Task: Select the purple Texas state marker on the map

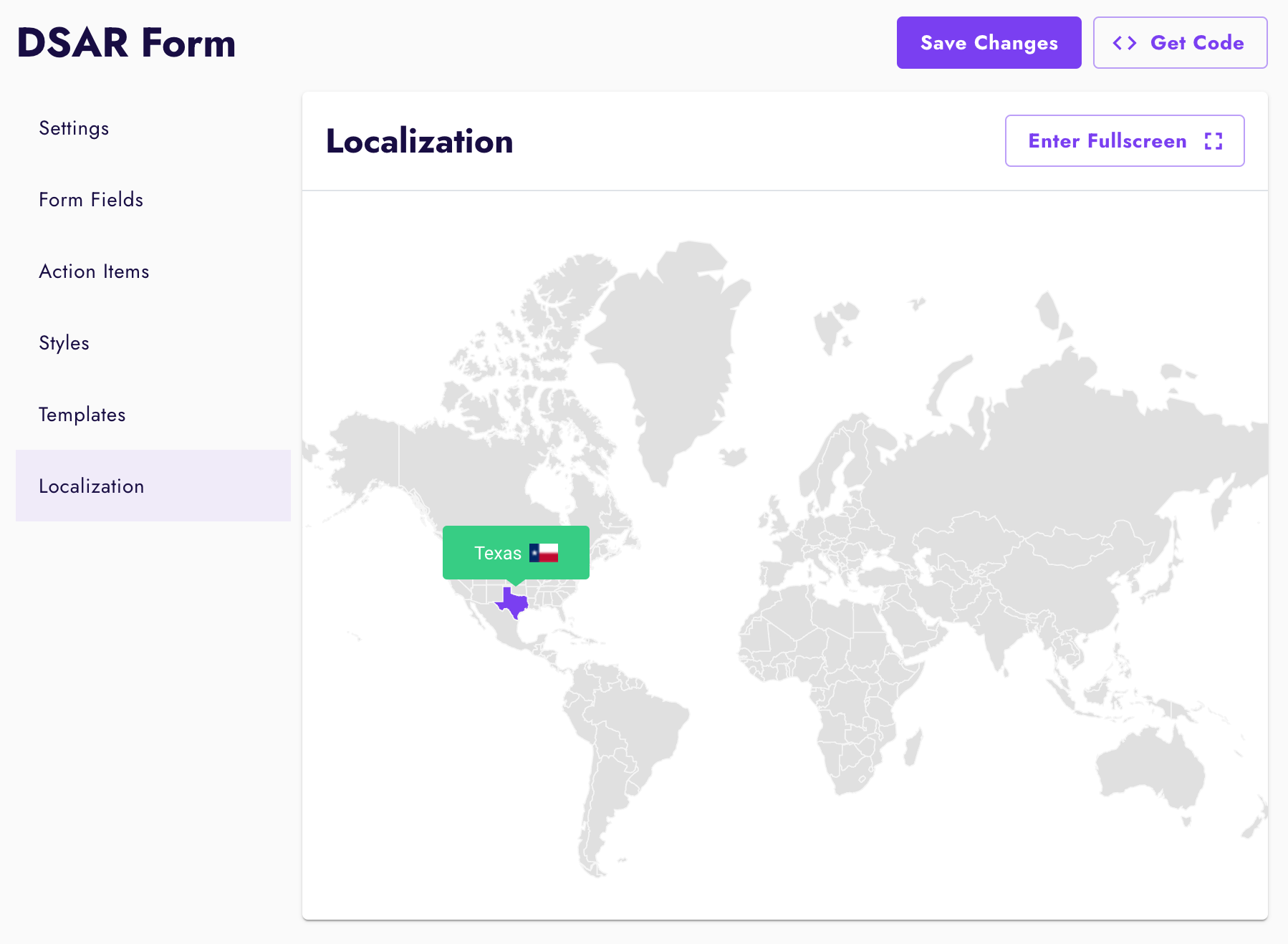Action: coord(514,602)
